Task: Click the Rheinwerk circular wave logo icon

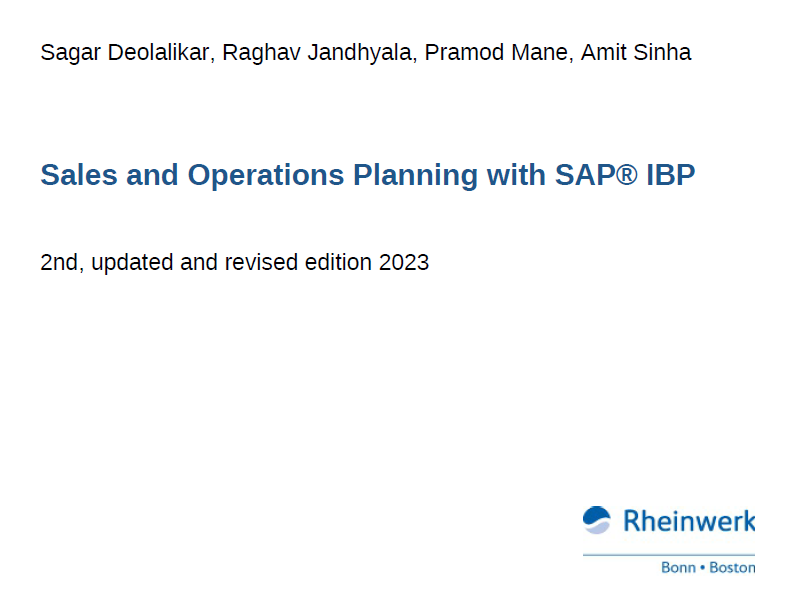Action: coord(597,520)
